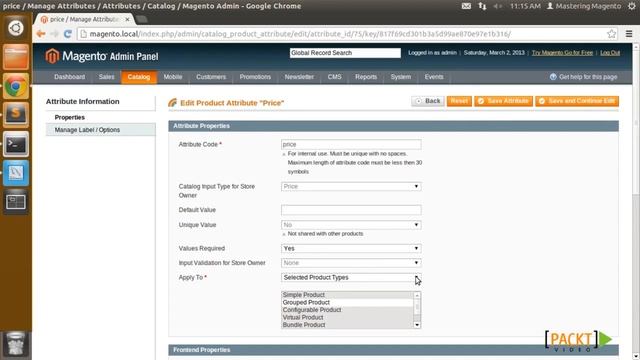Viewport: 640px width, 360px height.
Task: Open the Catalog menu
Action: (x=139, y=77)
